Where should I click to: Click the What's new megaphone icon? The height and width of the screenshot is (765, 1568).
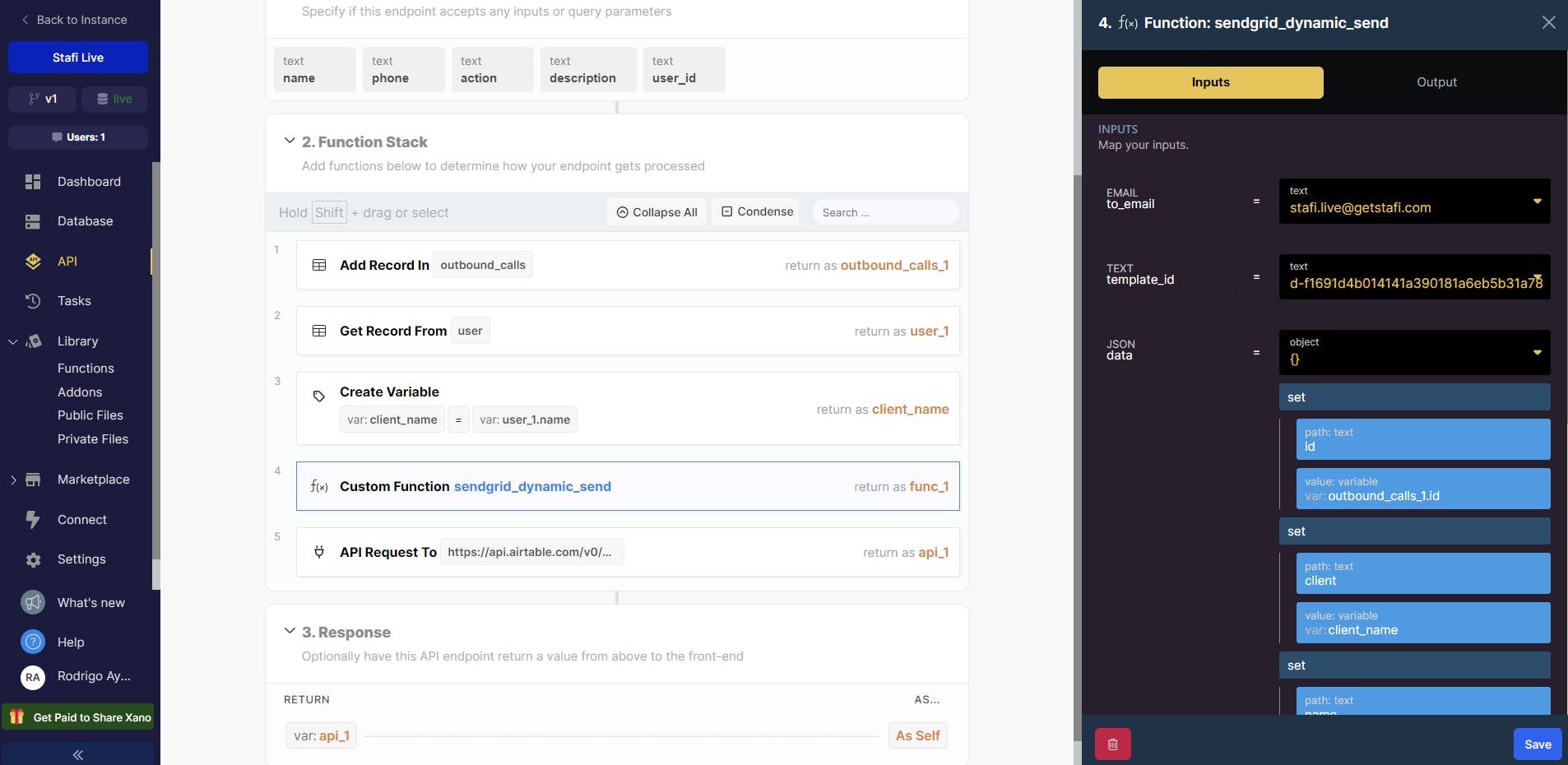tap(33, 603)
